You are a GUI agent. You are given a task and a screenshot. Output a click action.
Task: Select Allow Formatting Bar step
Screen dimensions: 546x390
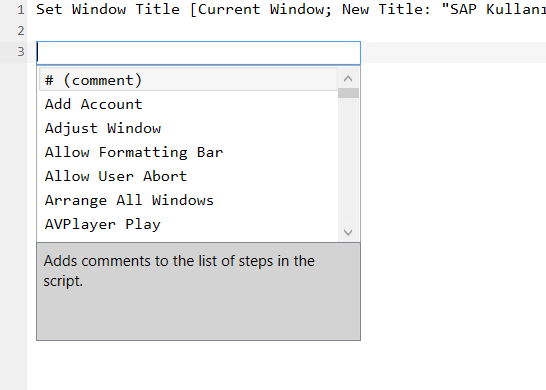[x=188, y=152]
